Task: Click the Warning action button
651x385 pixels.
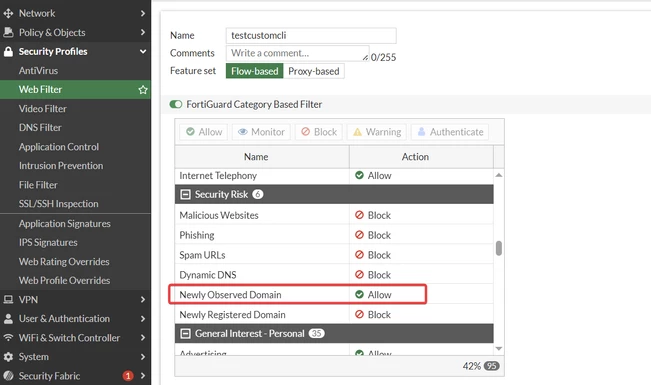Action: point(377,132)
